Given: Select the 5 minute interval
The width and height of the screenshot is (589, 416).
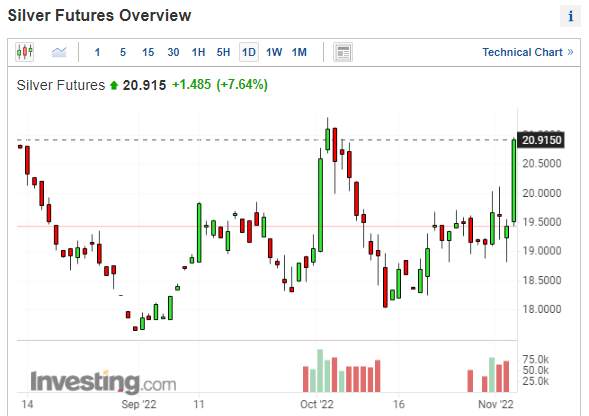Looking at the screenshot, I should [123, 52].
